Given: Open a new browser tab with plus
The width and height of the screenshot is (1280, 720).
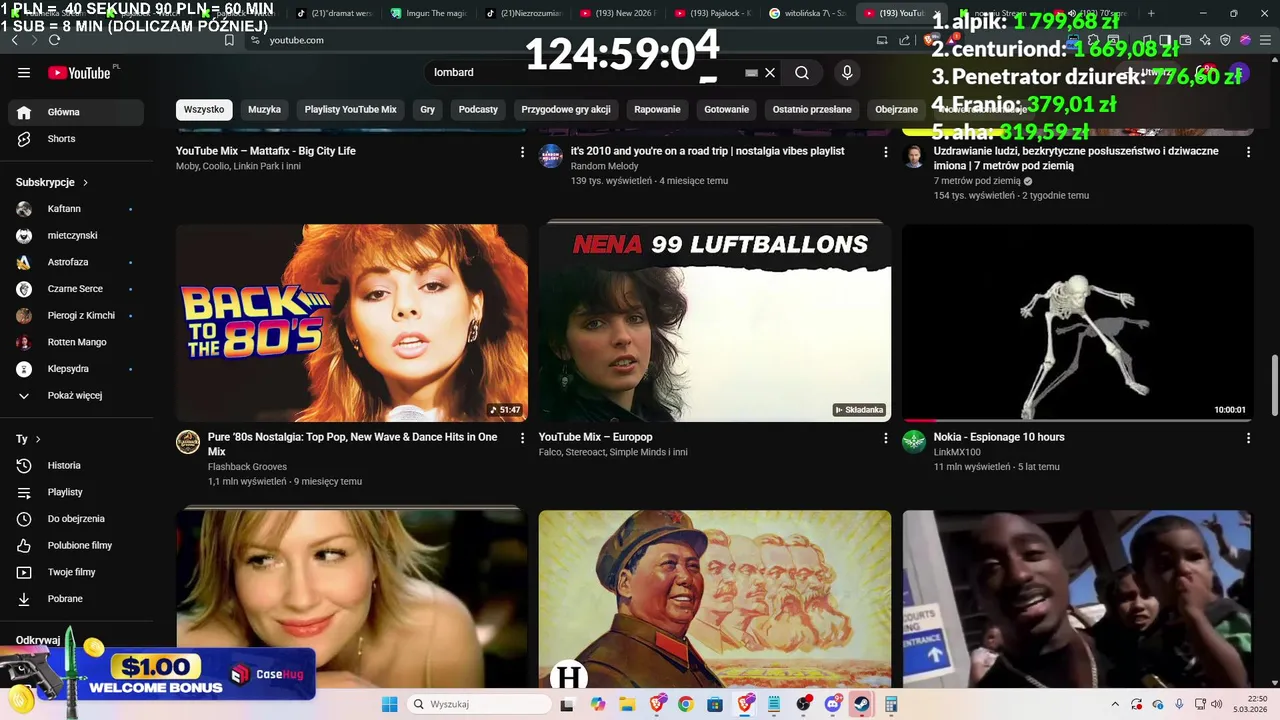Looking at the screenshot, I should pyautogui.click(x=1151, y=13).
